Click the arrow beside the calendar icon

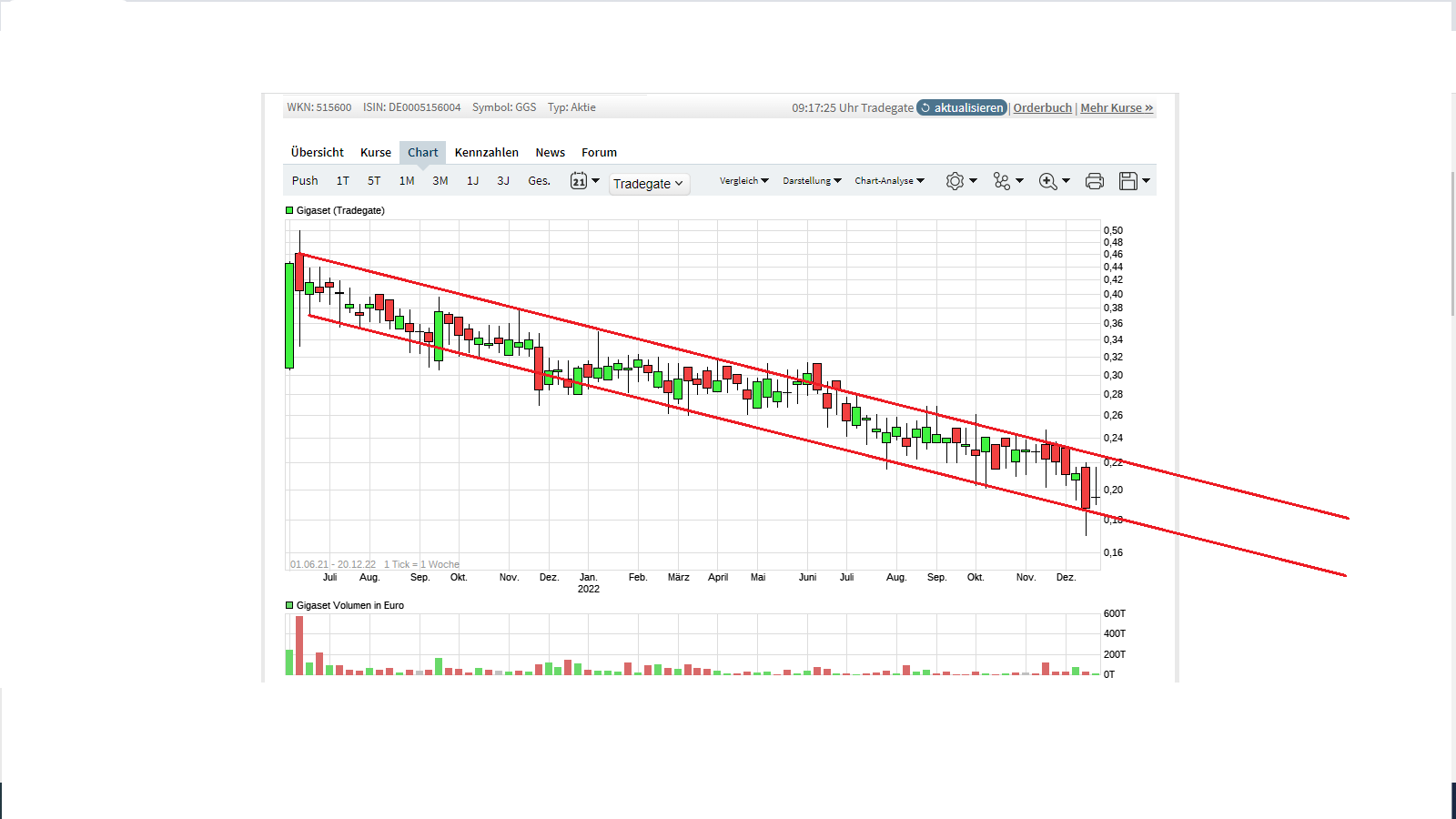(x=596, y=181)
